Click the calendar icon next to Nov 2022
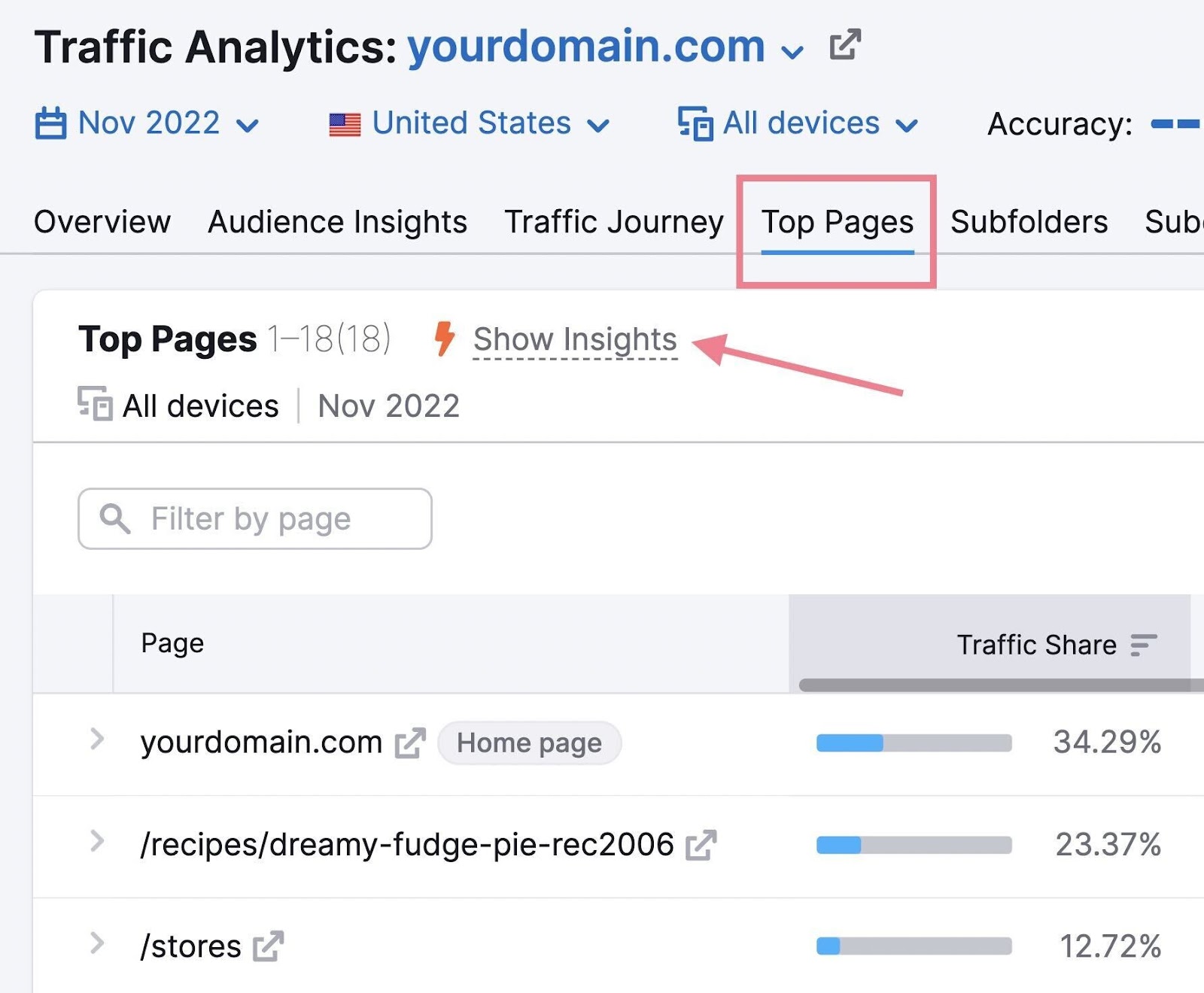Viewport: 1204px width, 993px height. click(x=53, y=123)
